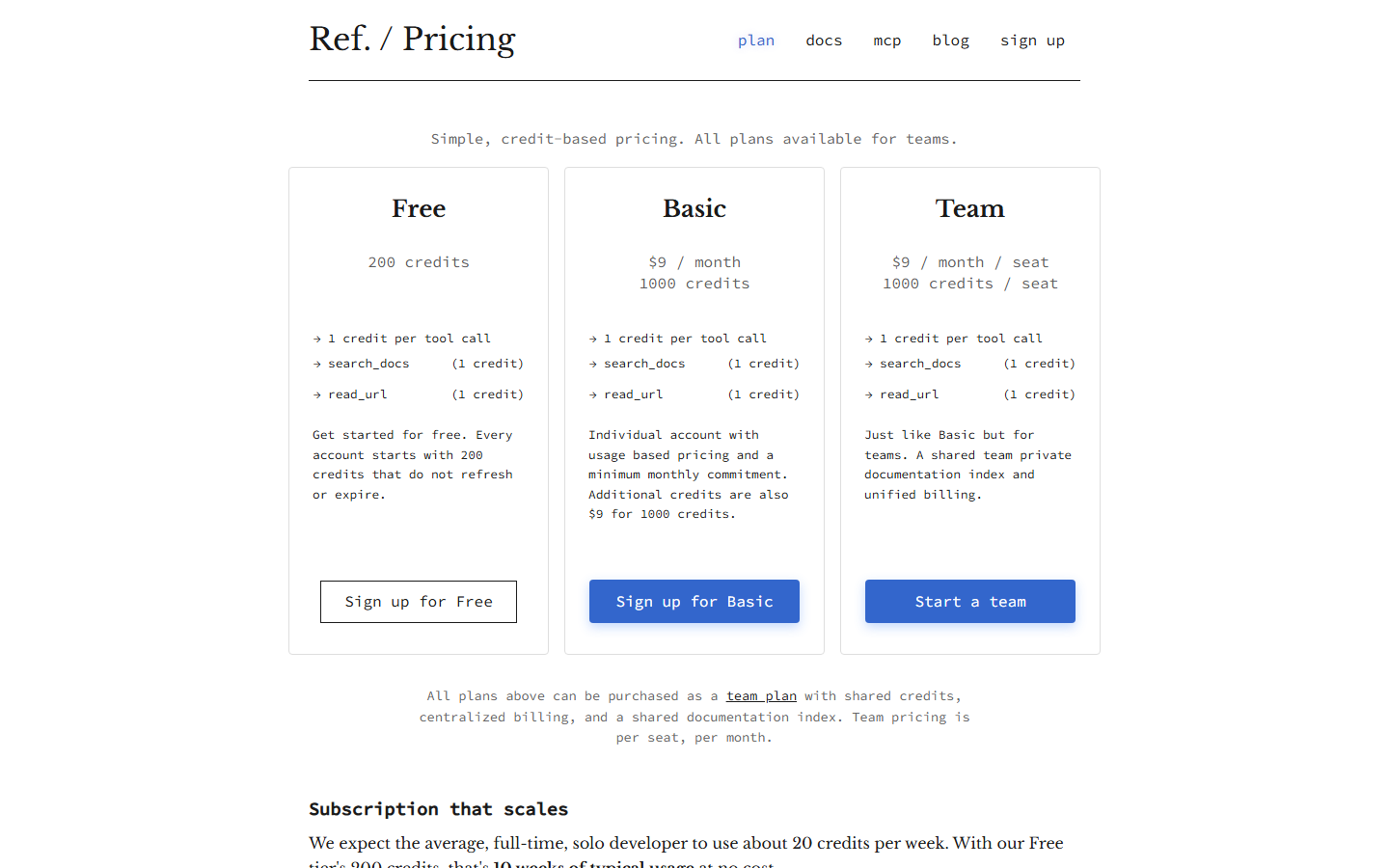The height and width of the screenshot is (868, 1389).
Task: Select the Basic plan card heading
Action: point(694,208)
